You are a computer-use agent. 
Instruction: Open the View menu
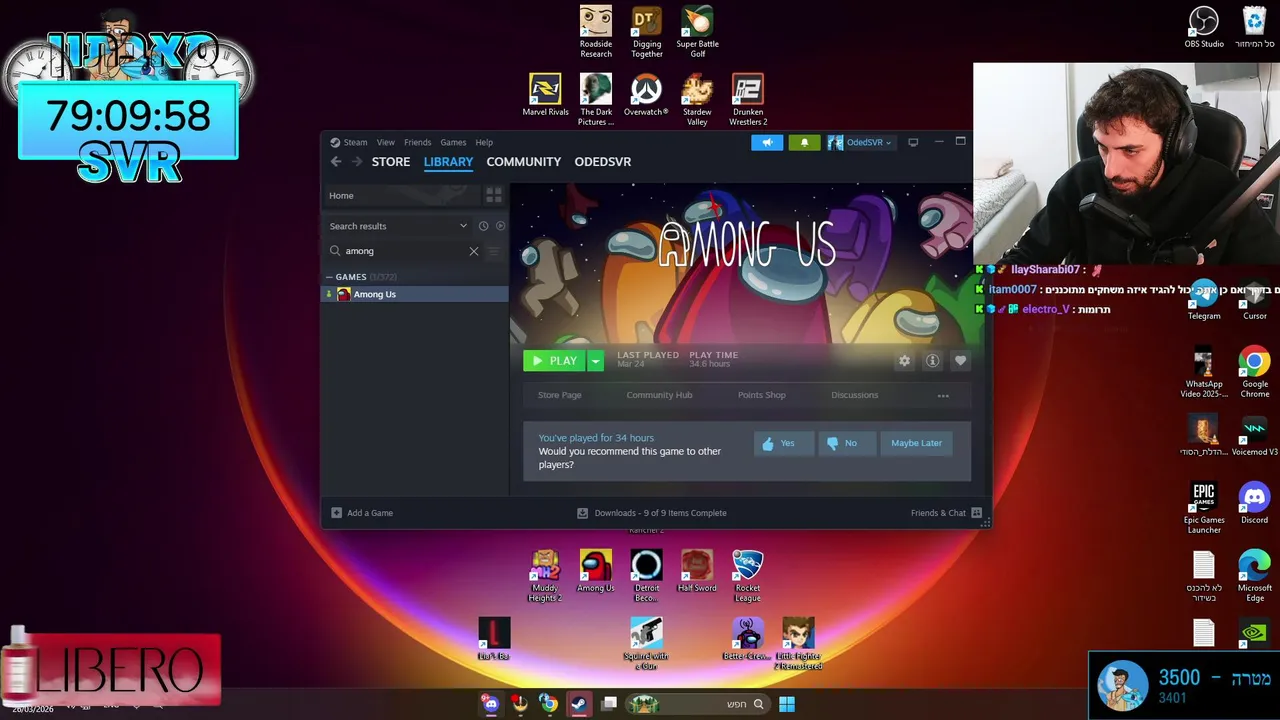coord(385,142)
